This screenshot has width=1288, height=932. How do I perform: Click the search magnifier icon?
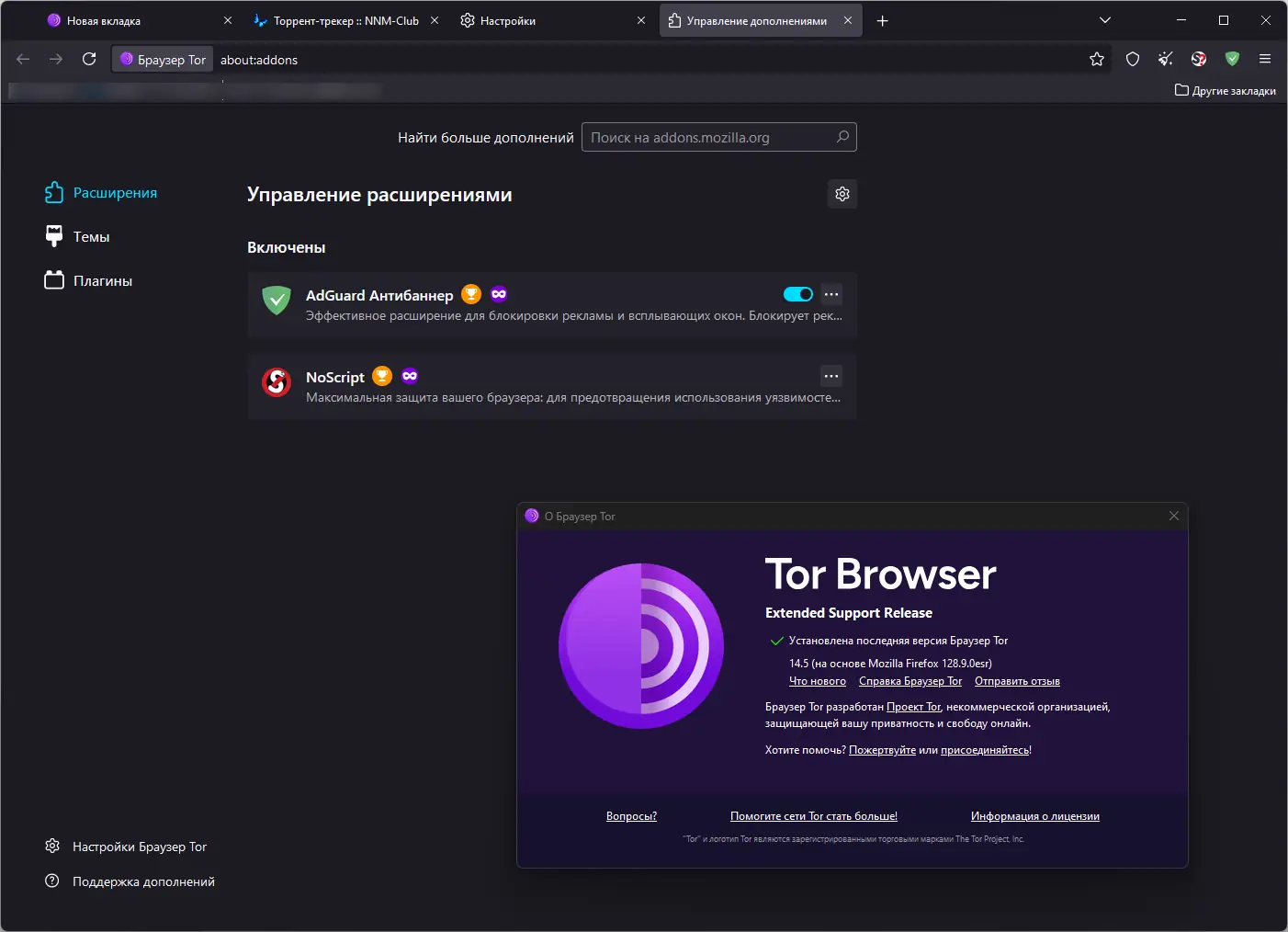pos(842,137)
